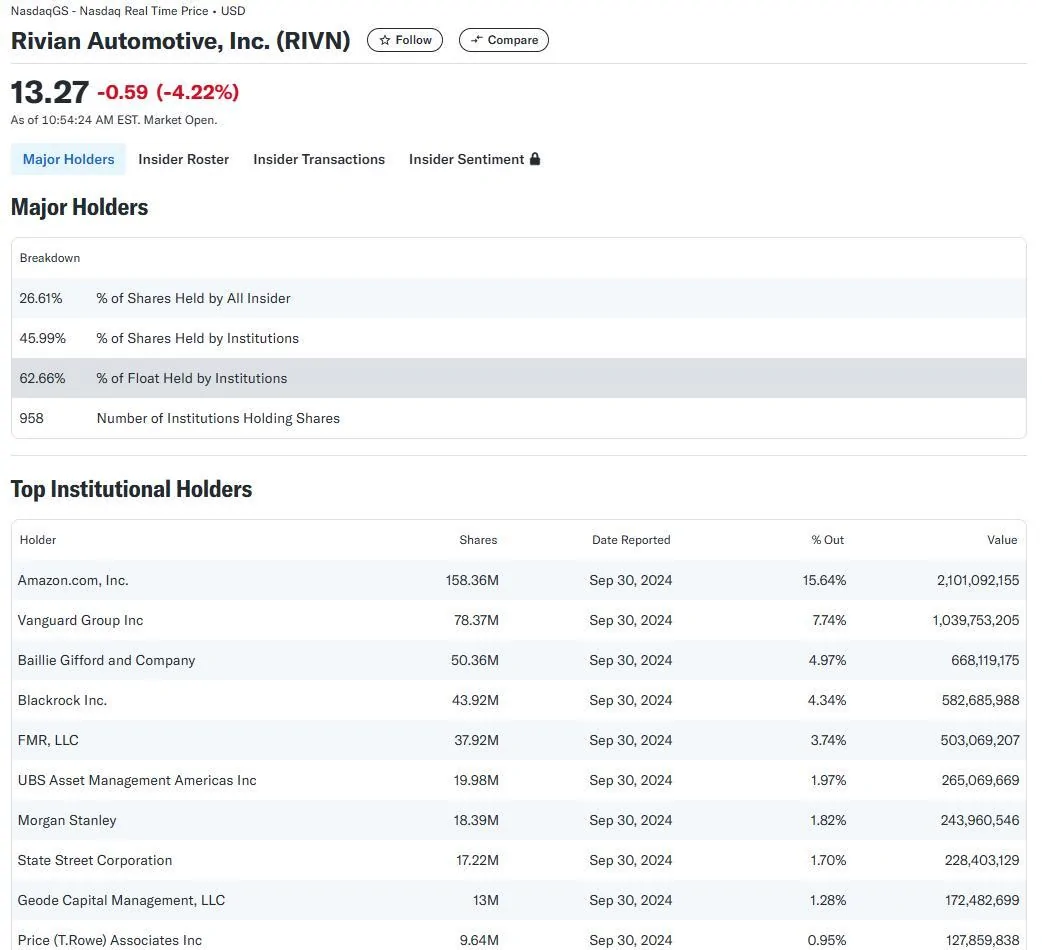Click the Value column header
This screenshot has height=950, width=1042.
[1002, 540]
